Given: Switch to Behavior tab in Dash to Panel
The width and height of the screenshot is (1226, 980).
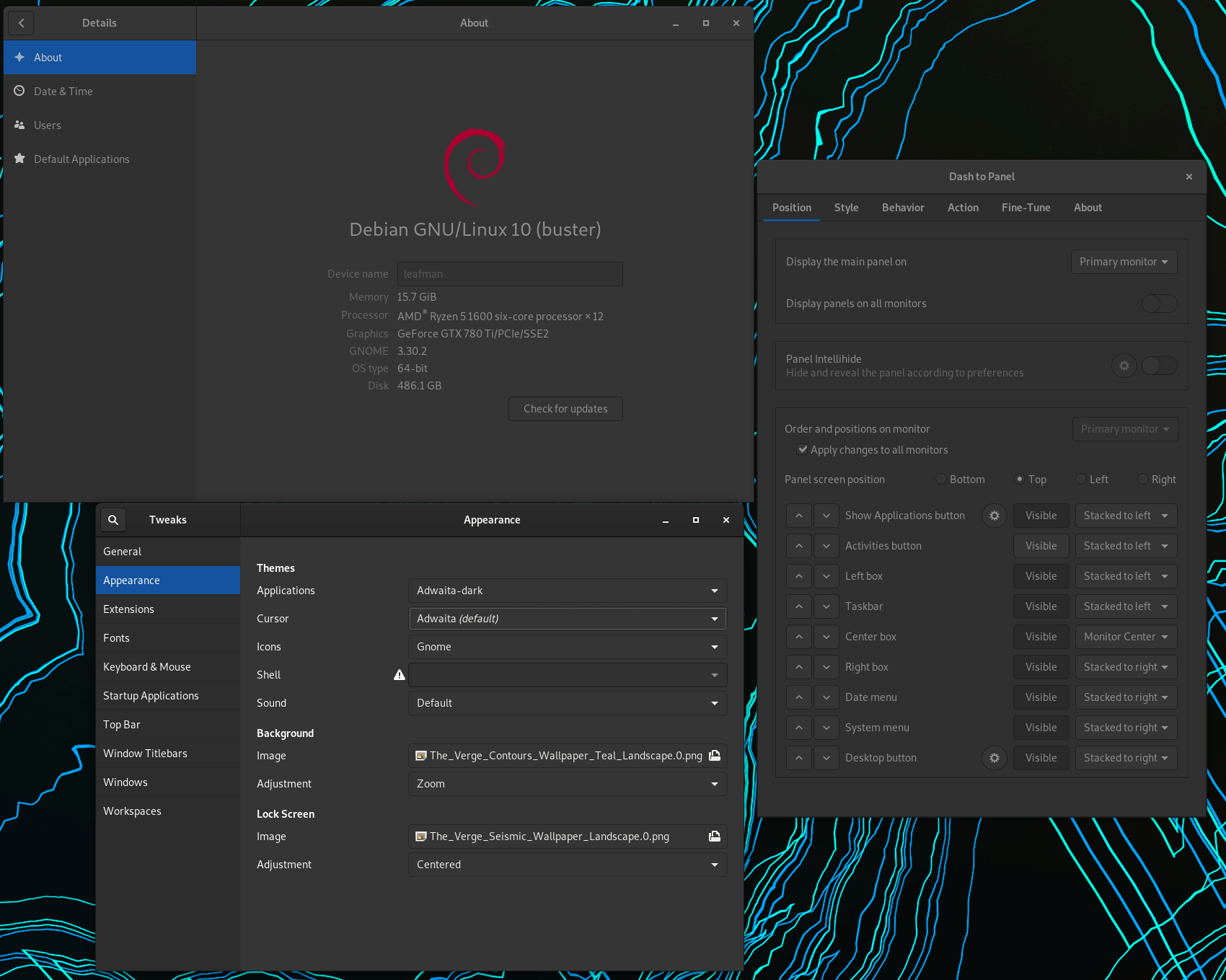Looking at the screenshot, I should 903,208.
